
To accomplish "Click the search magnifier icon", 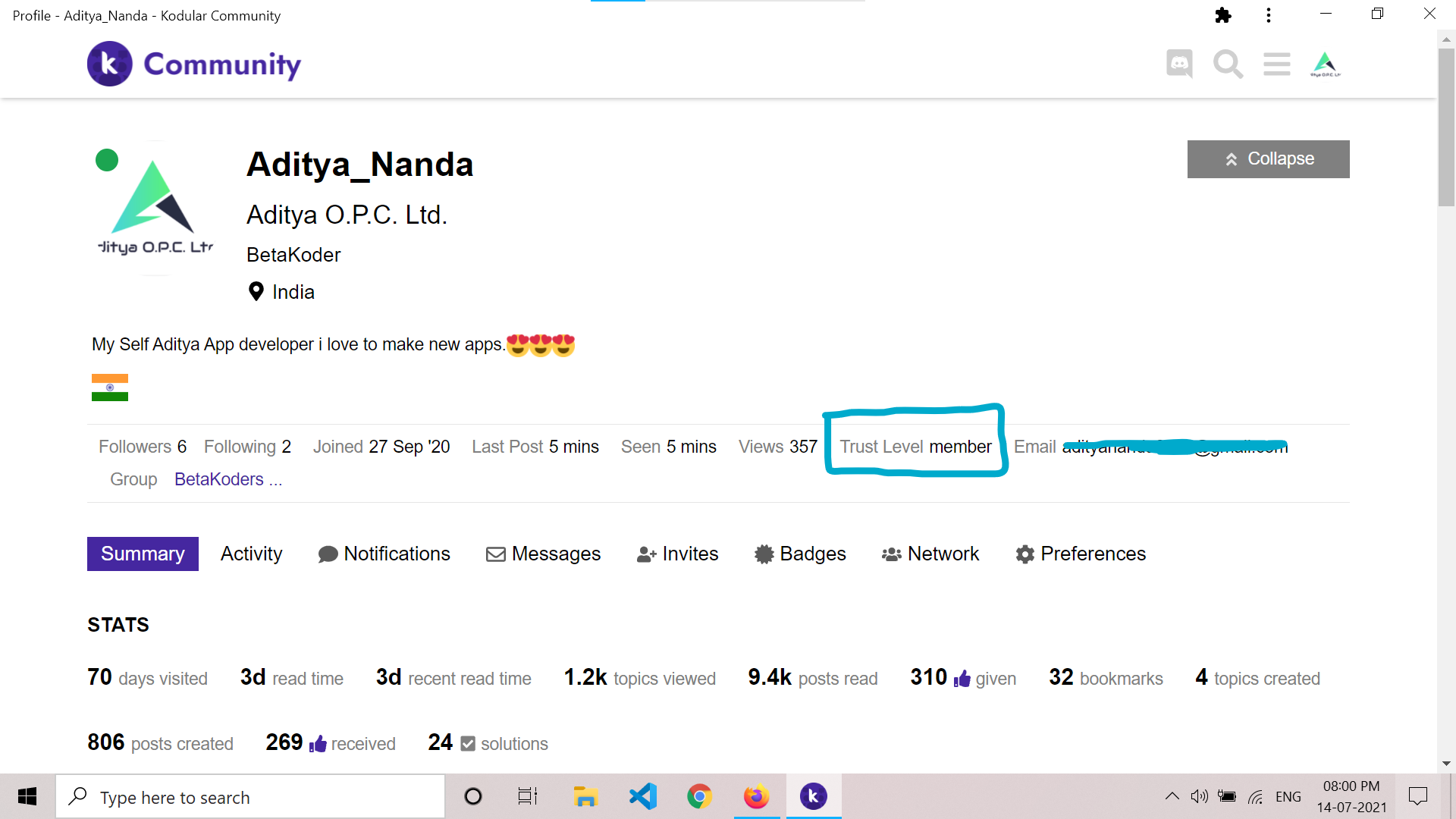I will coord(1228,64).
